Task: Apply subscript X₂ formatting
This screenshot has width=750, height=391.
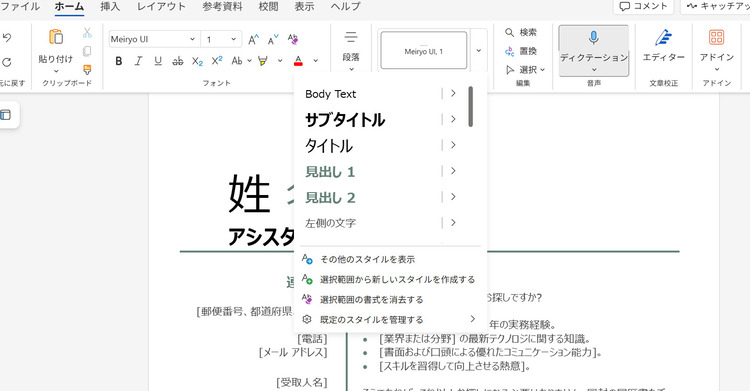Action: [197, 61]
